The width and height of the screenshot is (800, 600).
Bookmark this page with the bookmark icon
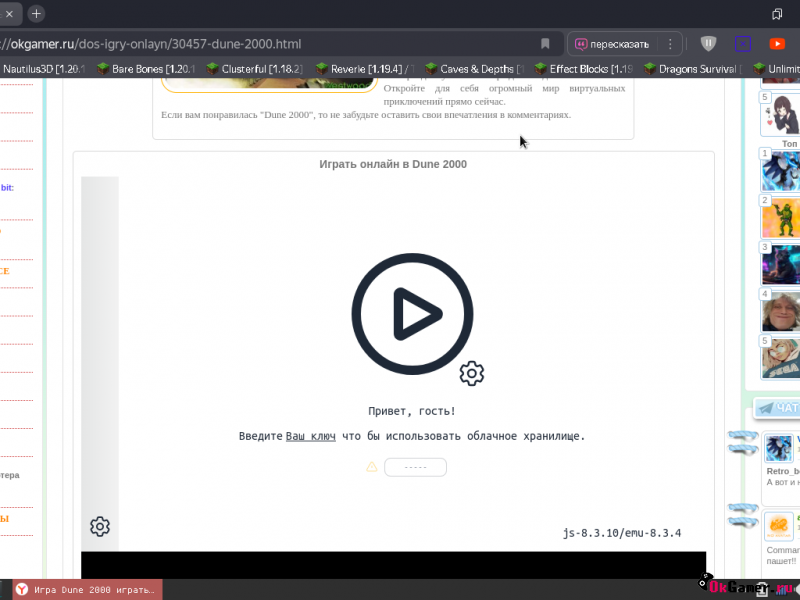[x=545, y=44]
